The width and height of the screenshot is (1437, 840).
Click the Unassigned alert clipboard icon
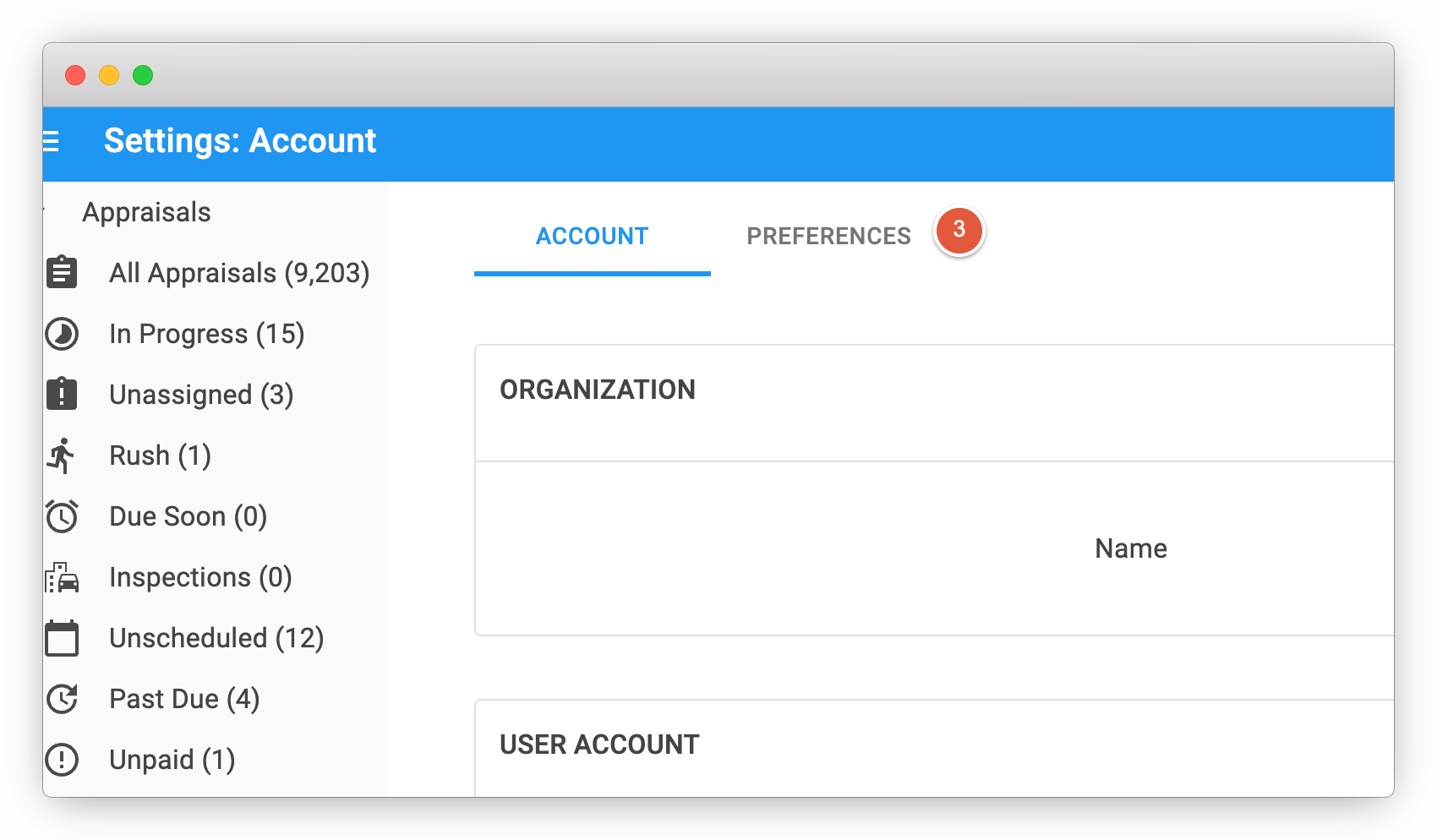[x=62, y=394]
